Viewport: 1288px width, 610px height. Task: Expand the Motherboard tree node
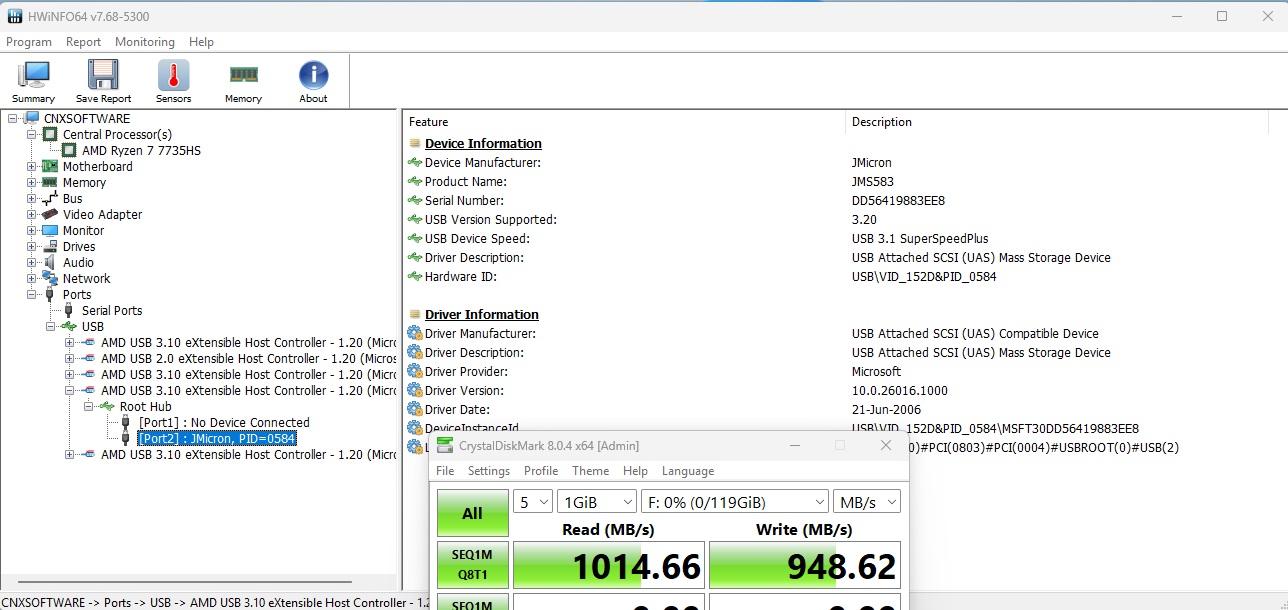click(31, 167)
